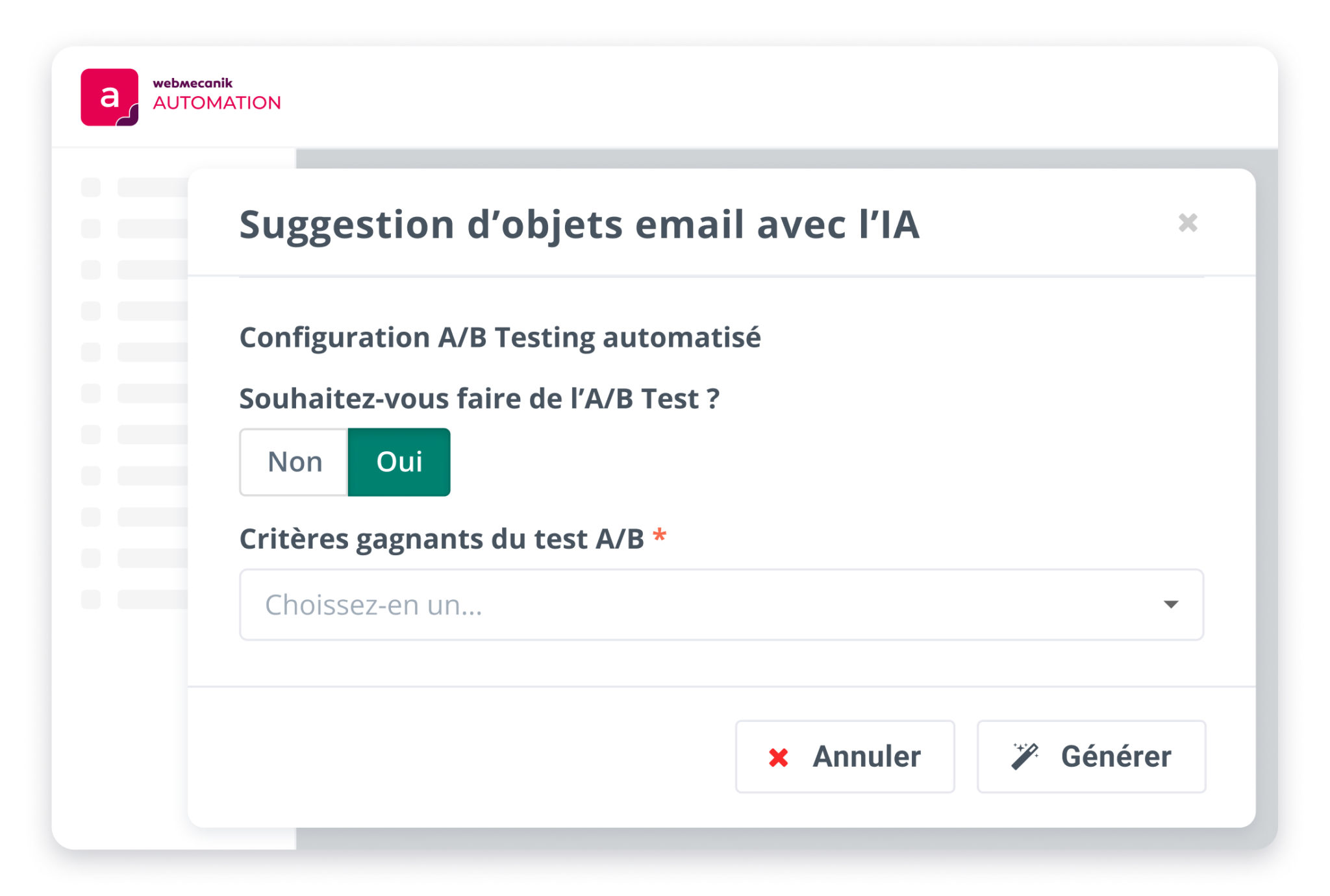Click the purple cloud shape on the logo
The width and height of the screenshot is (1330, 896).
pyautogui.click(x=132, y=117)
